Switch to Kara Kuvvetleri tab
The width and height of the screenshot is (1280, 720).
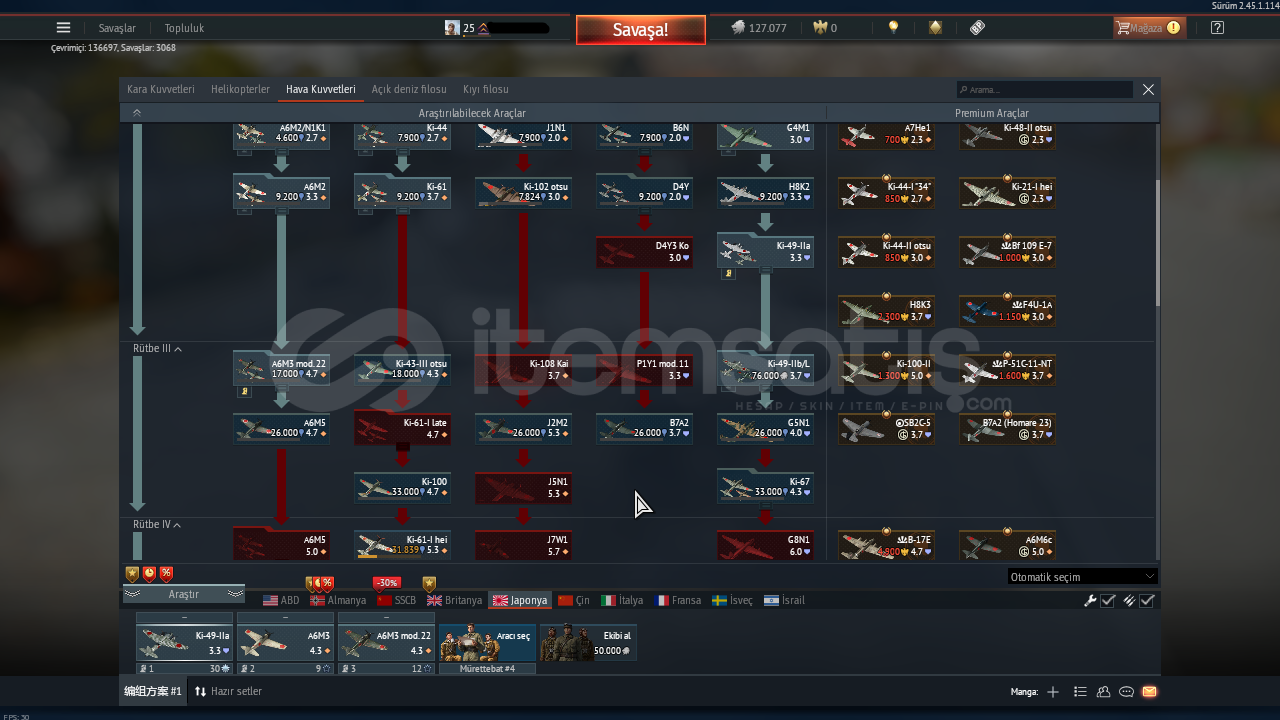point(161,89)
